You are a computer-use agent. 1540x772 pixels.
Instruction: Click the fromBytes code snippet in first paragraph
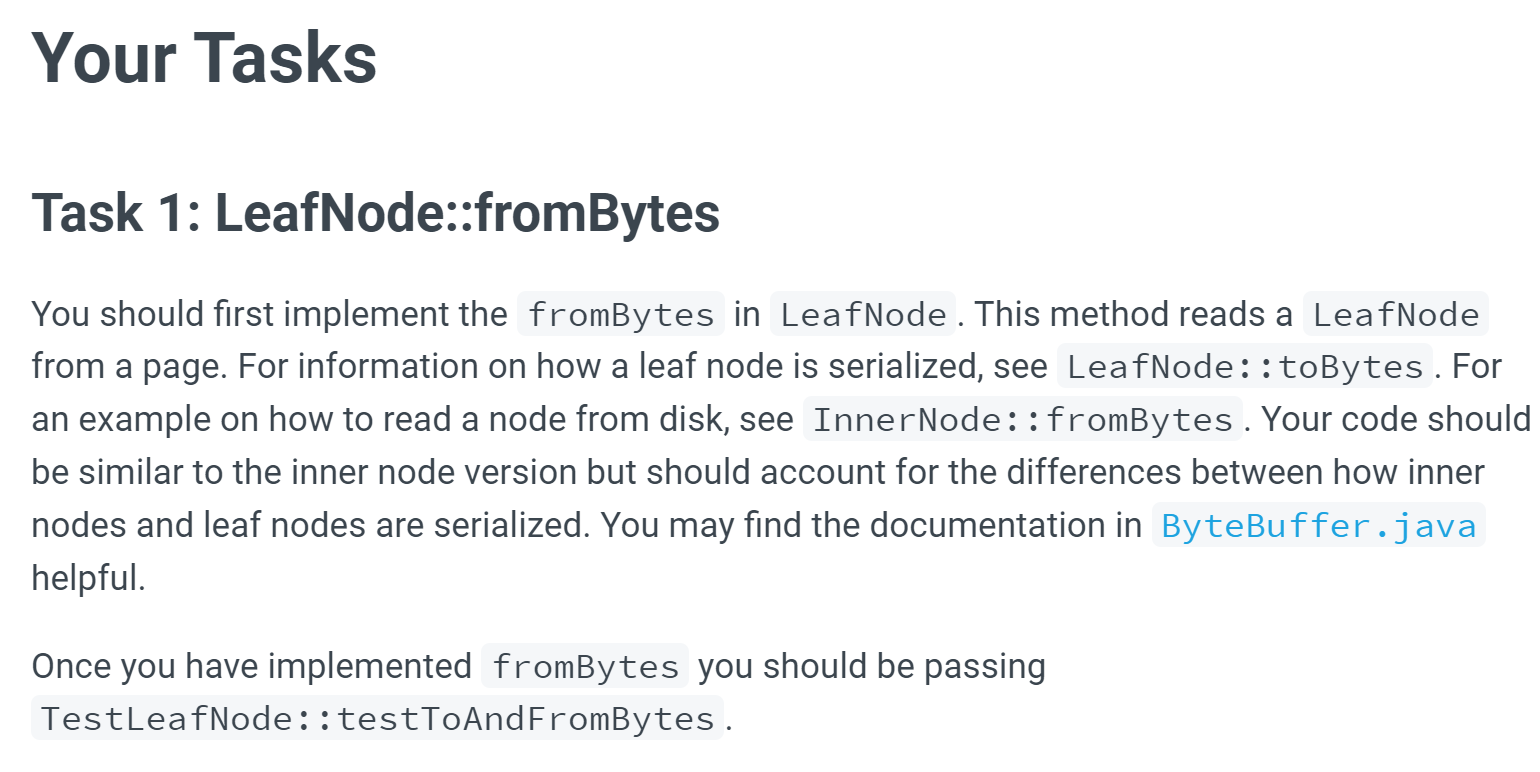click(620, 315)
